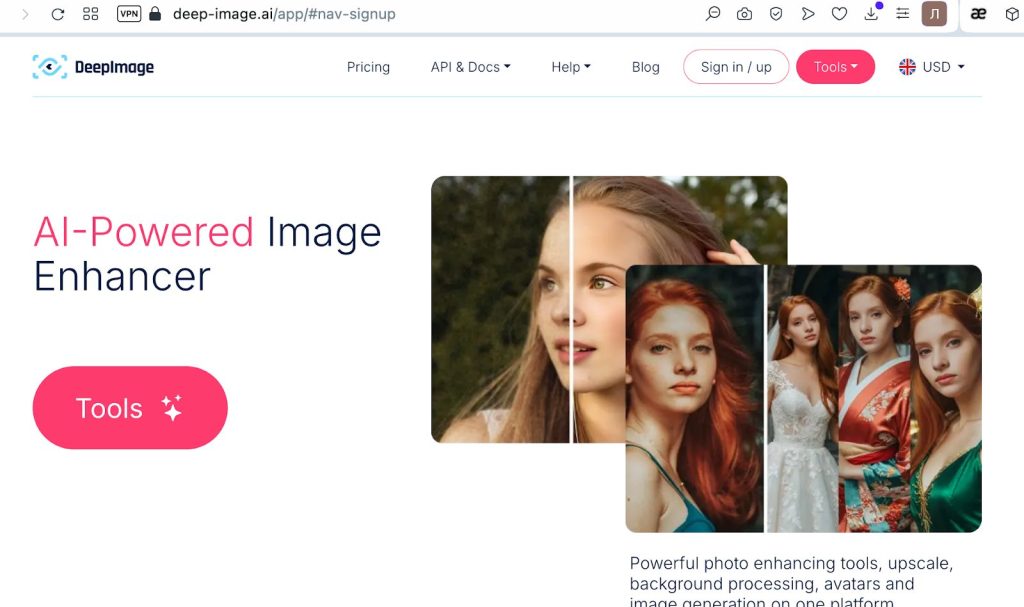Open the browser downloads icon
Screen dimensions: 1024x607
[x=871, y=14]
